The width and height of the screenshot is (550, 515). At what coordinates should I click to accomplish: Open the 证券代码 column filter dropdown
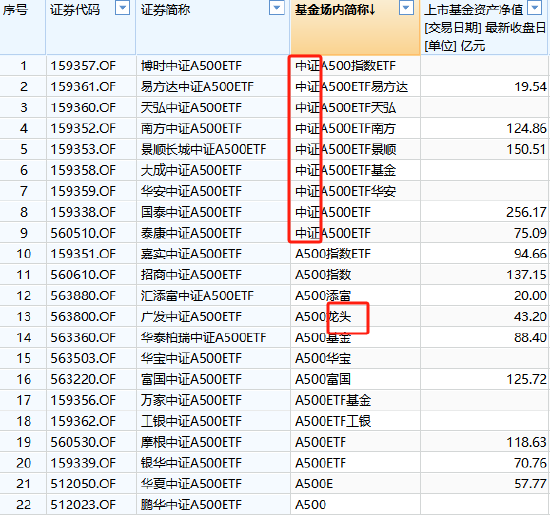[x=122, y=7]
